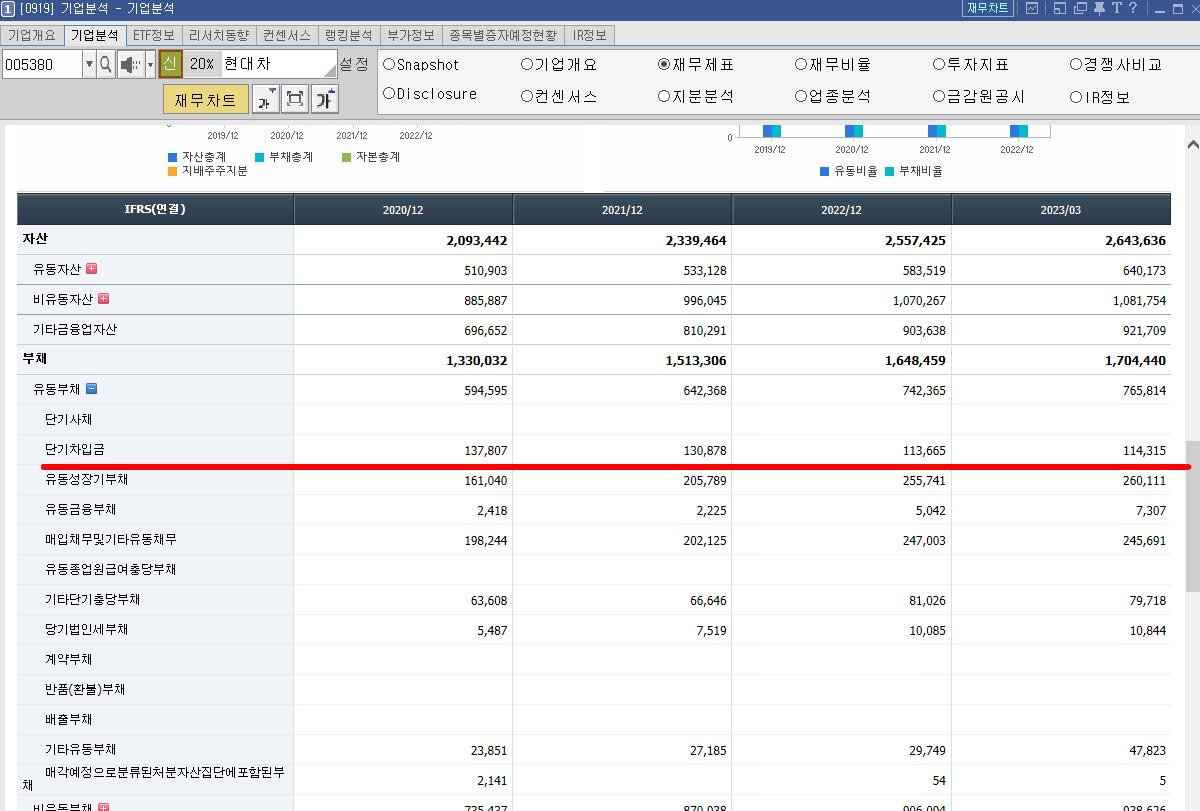The width and height of the screenshot is (1200, 811).
Task: Select the 지분분석 radio button
Action: [664, 96]
